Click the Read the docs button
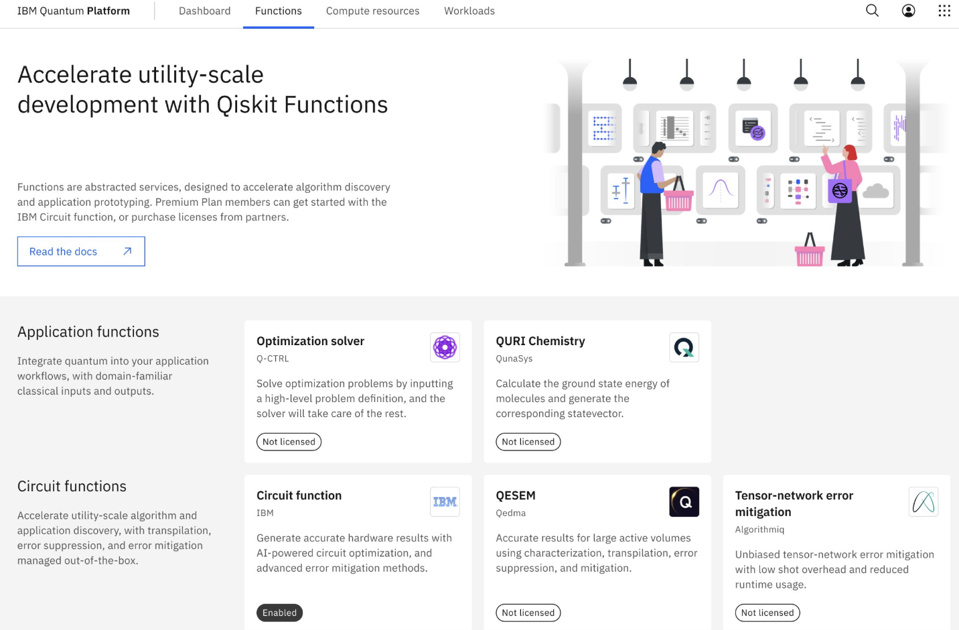The width and height of the screenshot is (959, 630). (x=80, y=251)
